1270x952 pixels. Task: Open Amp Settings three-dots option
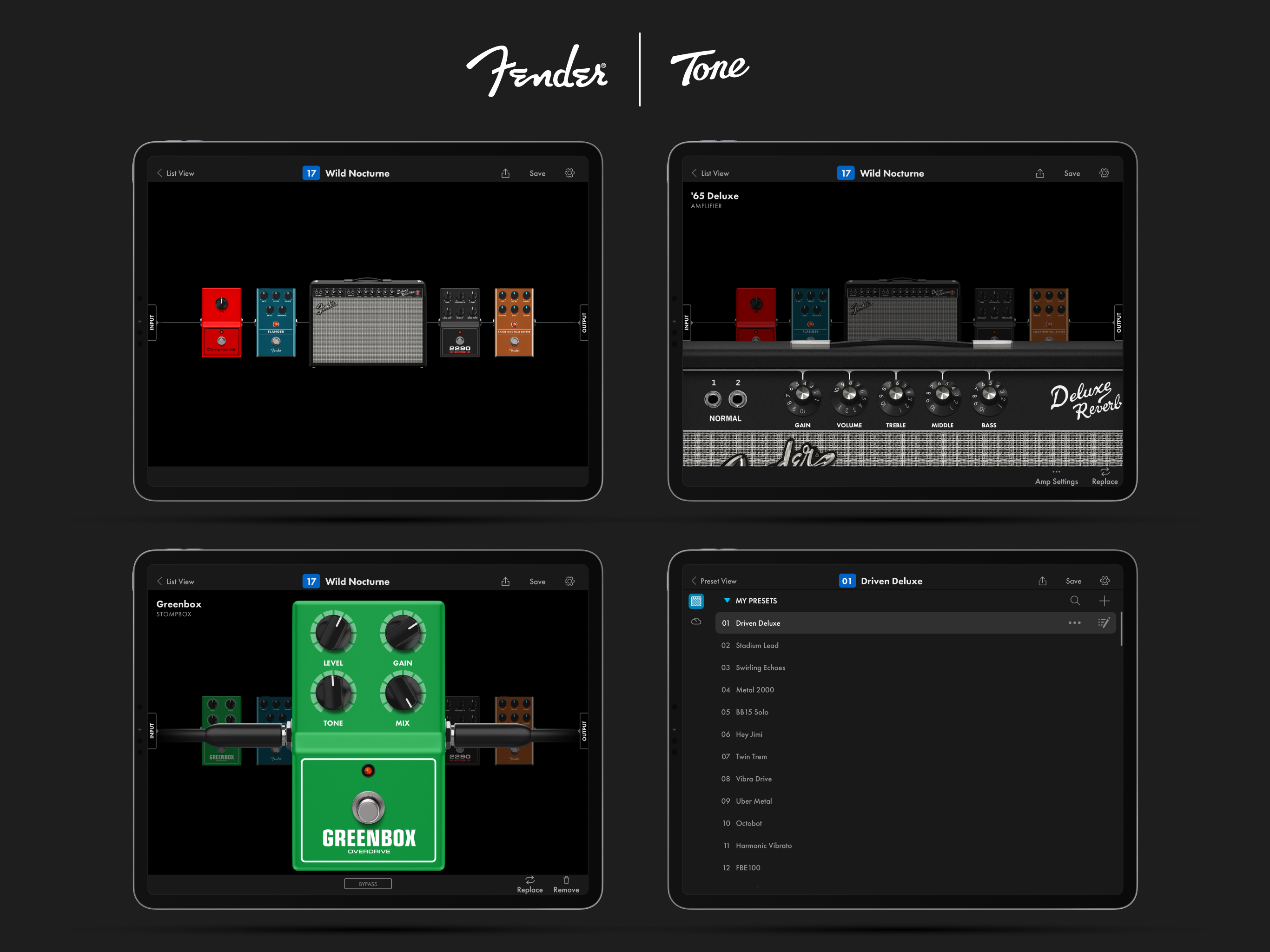point(1057,477)
